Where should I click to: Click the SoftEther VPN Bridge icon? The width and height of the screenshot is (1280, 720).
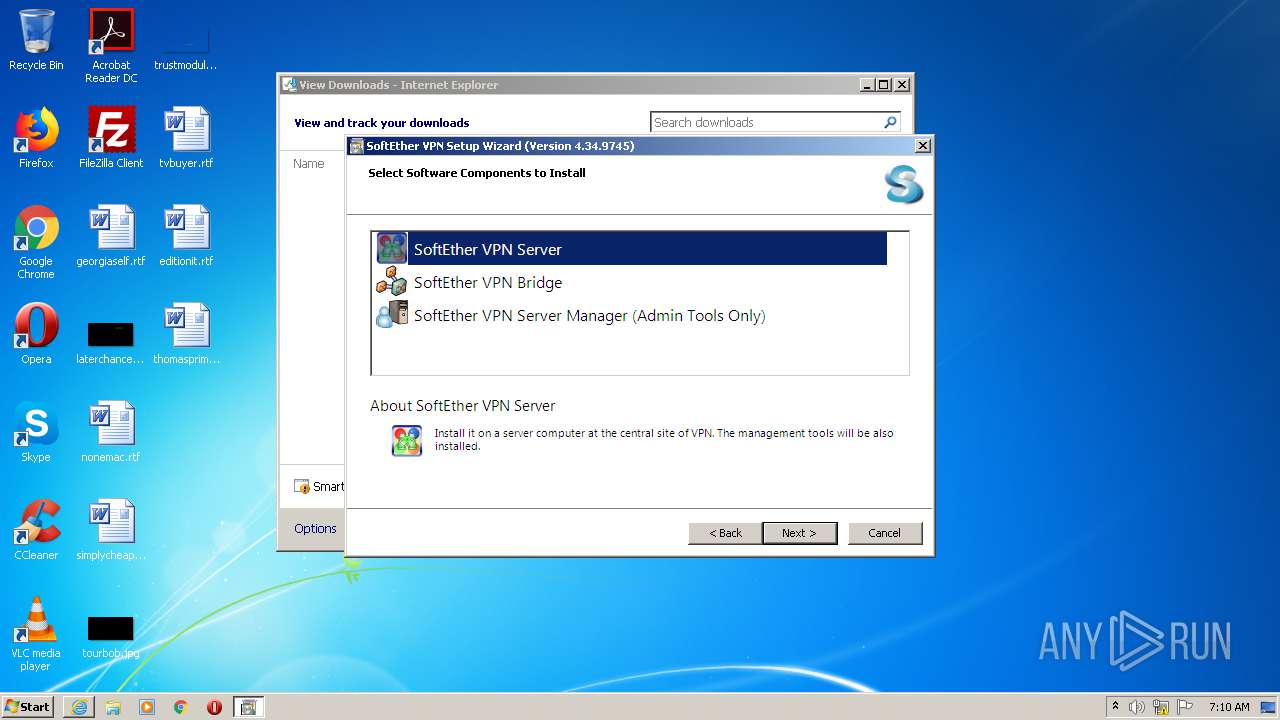(392, 281)
